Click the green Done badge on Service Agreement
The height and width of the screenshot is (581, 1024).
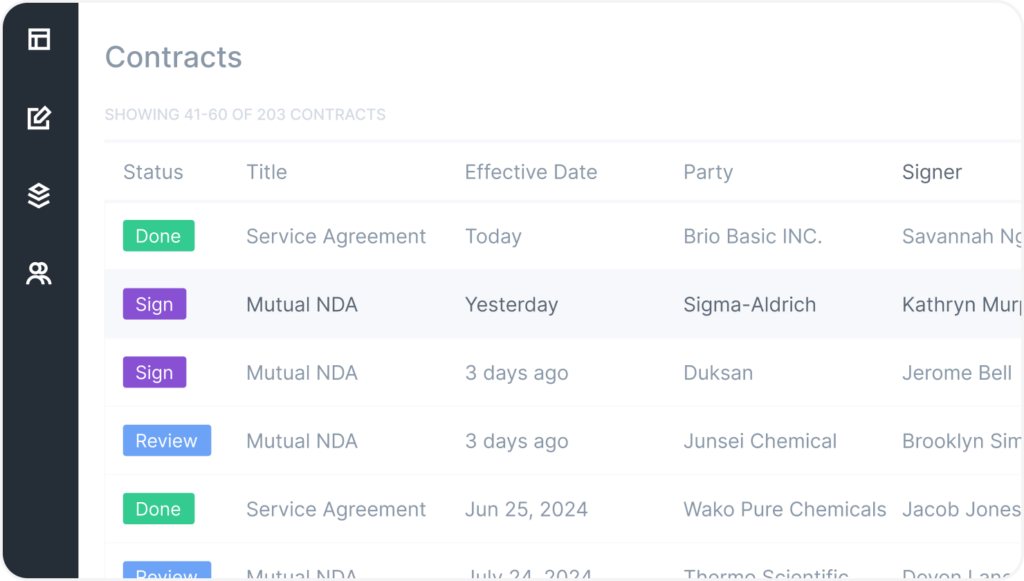(158, 236)
